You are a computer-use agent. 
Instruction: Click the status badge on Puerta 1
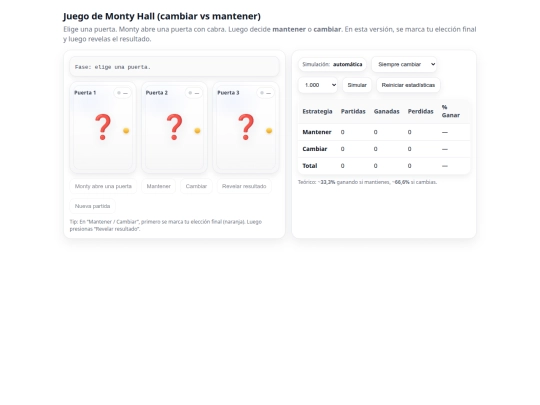click(122, 93)
